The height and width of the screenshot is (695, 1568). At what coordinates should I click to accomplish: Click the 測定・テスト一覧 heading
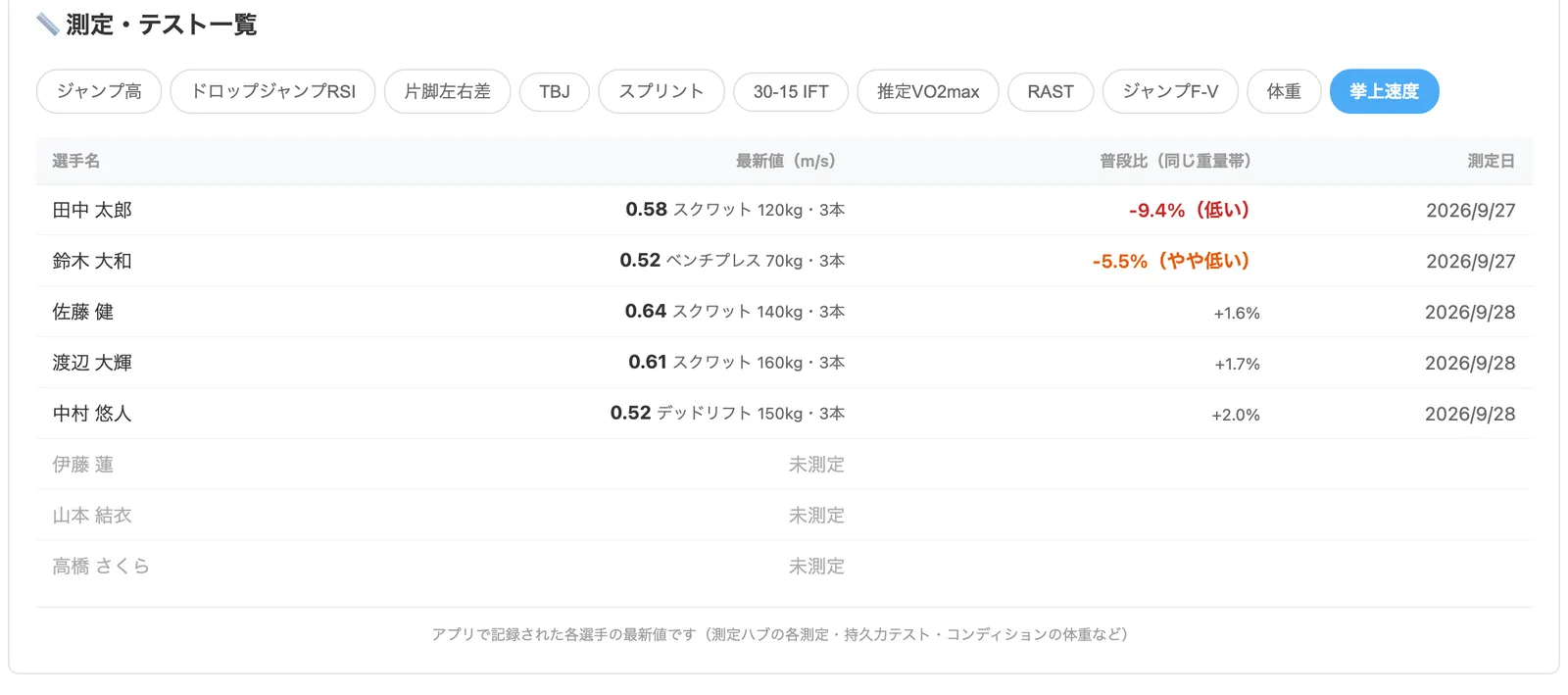(162, 25)
